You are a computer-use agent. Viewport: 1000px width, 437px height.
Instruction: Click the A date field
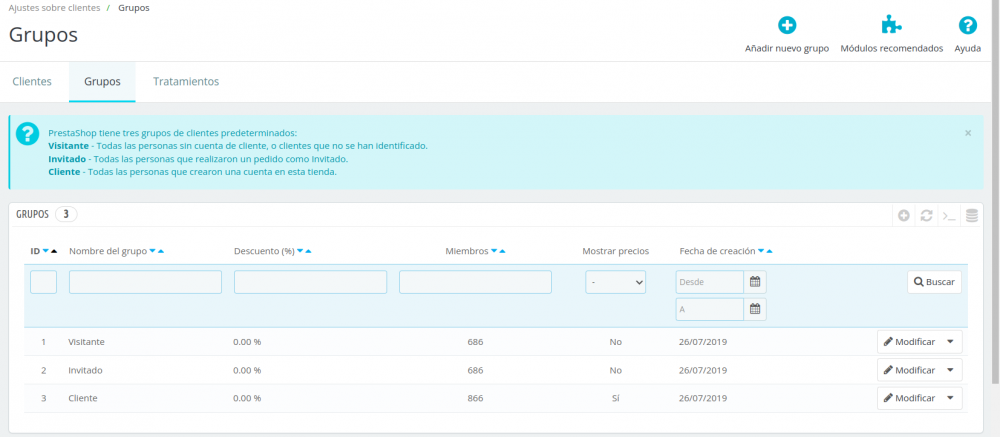pos(710,309)
